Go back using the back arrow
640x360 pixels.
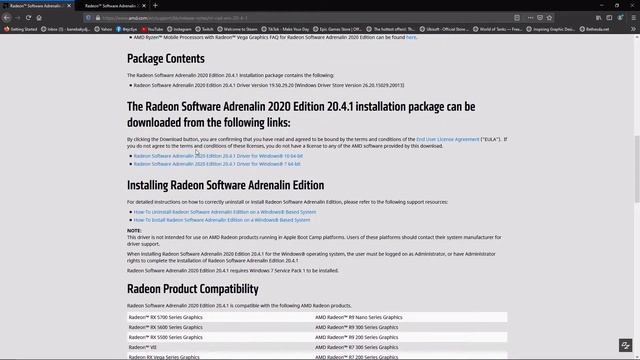pyautogui.click(x=7, y=18)
